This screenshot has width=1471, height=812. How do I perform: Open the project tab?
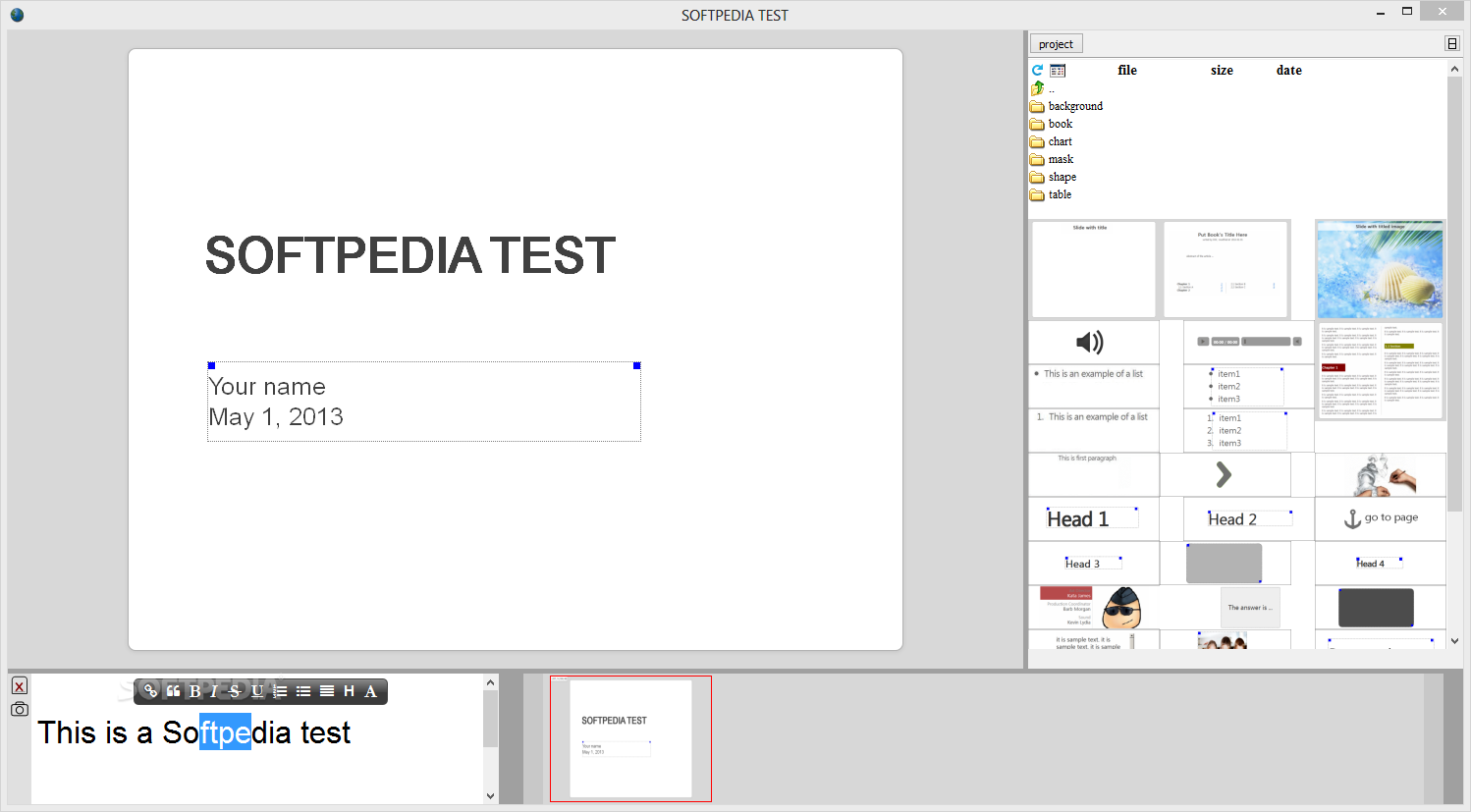1056,44
